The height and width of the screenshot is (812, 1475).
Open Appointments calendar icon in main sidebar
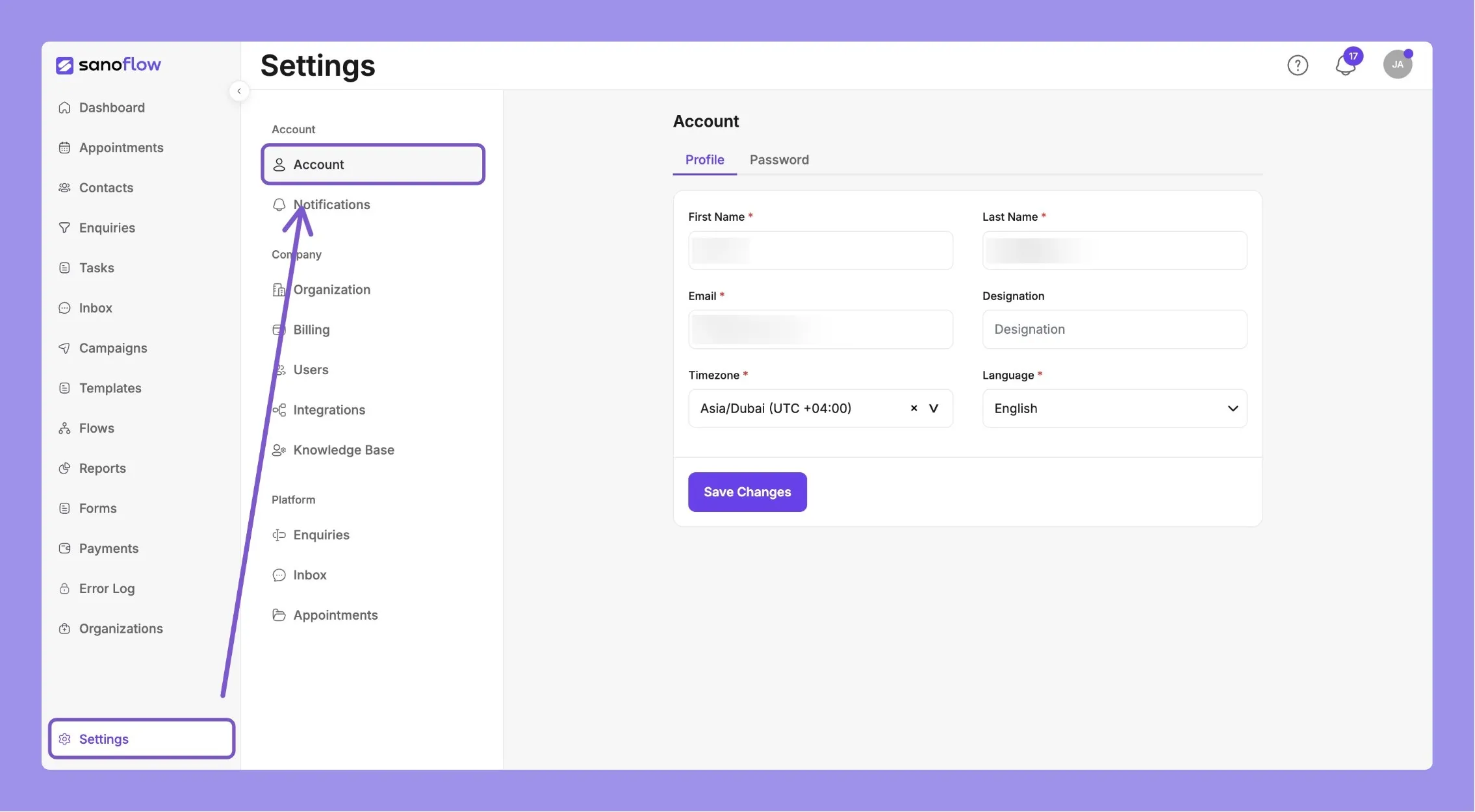[64, 148]
